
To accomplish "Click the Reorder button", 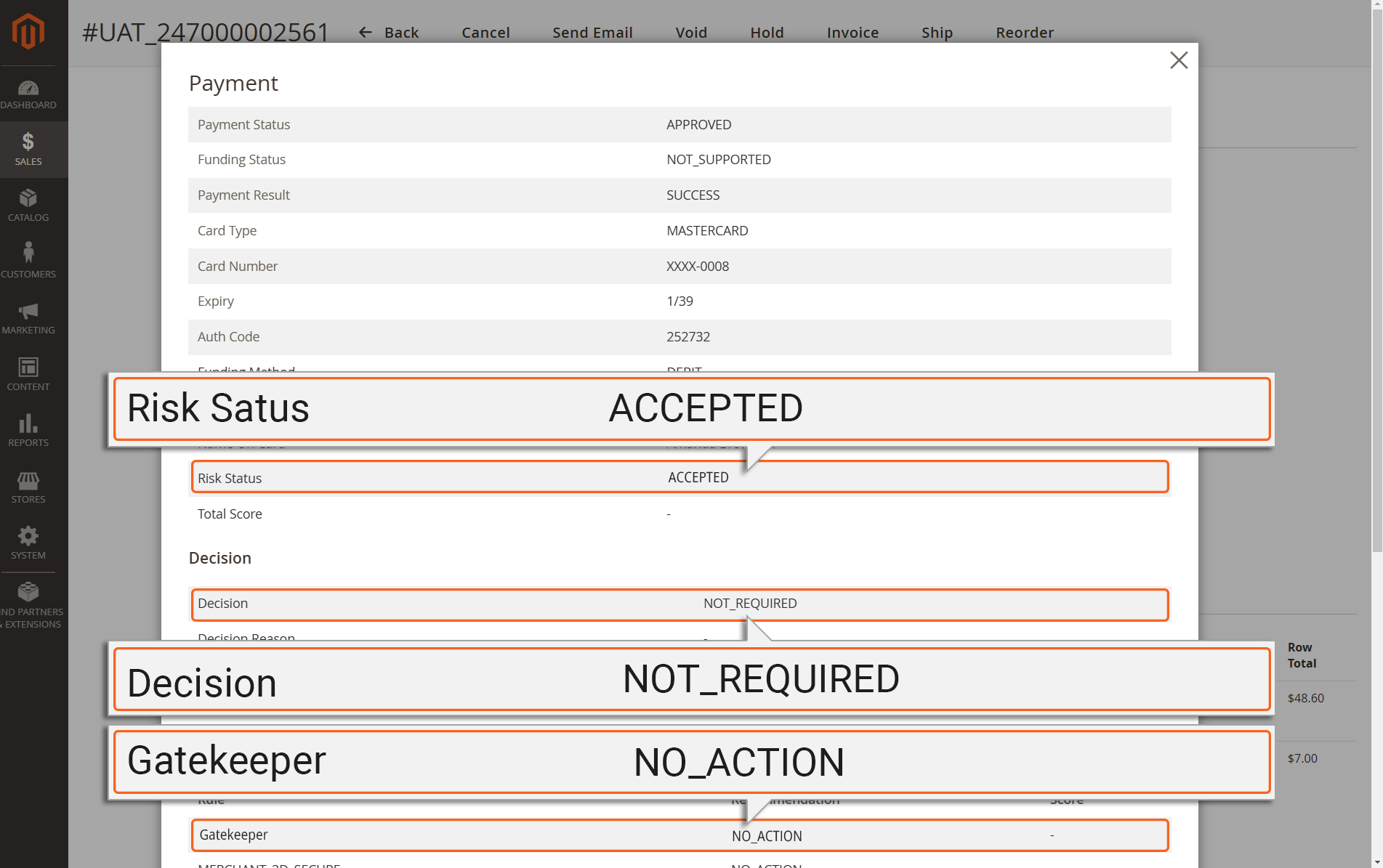I will (x=1025, y=33).
